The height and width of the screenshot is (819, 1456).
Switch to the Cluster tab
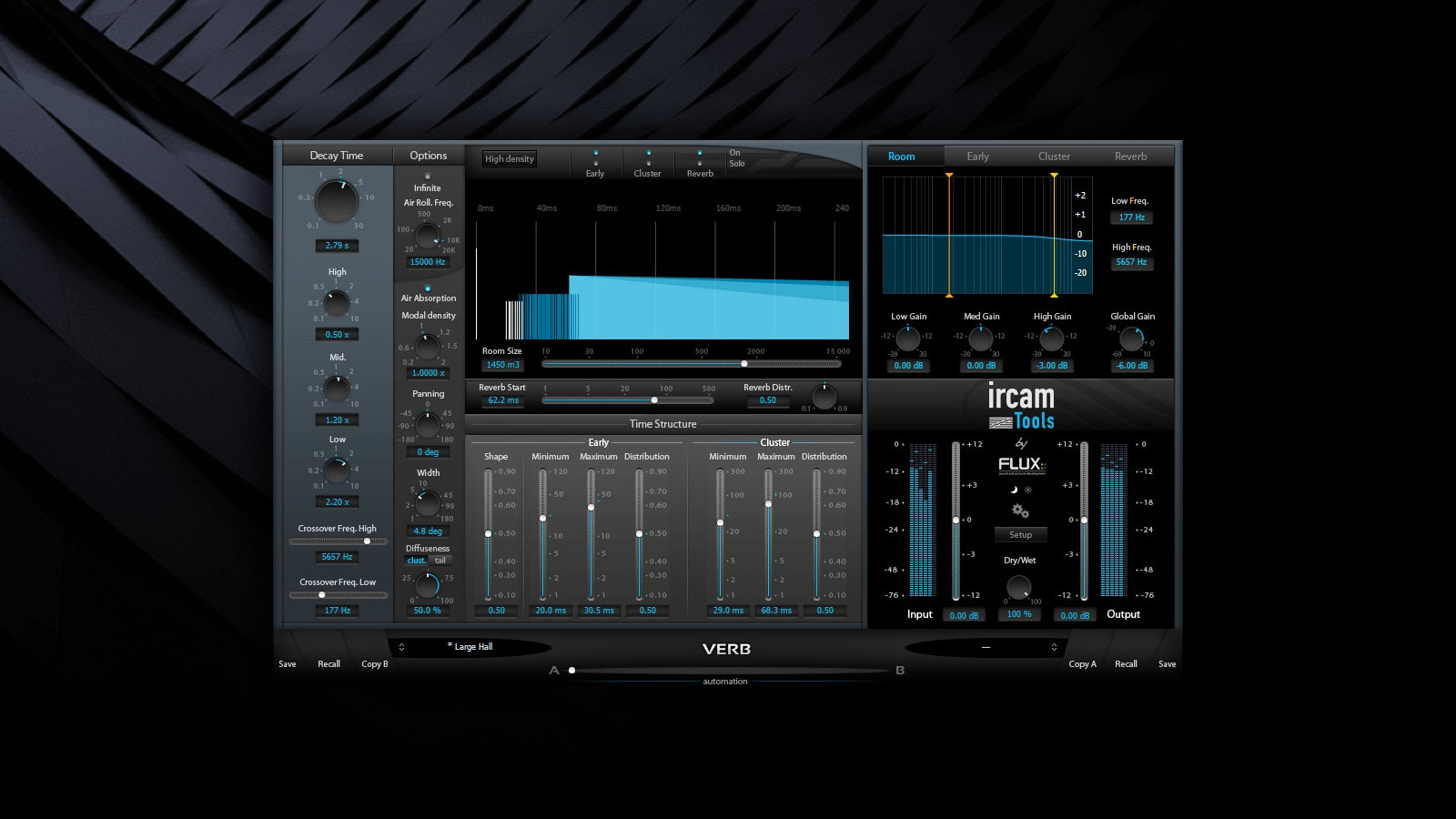(1054, 157)
